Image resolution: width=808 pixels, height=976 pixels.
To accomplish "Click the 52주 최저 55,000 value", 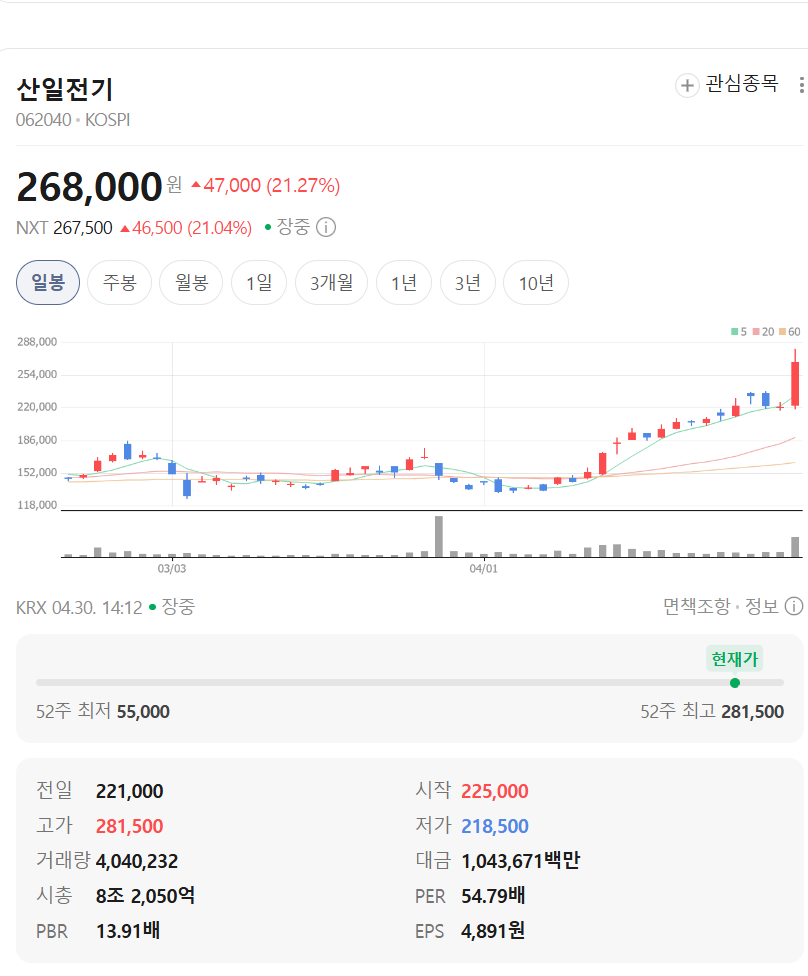I will pos(143,711).
